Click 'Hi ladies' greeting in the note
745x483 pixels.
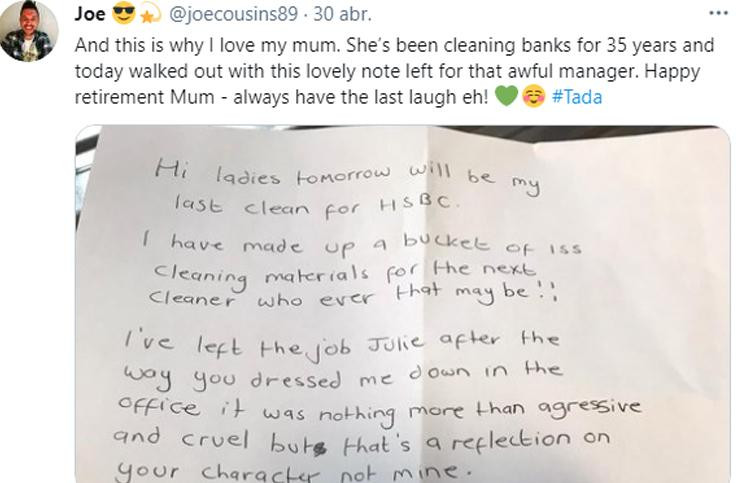[218, 173]
